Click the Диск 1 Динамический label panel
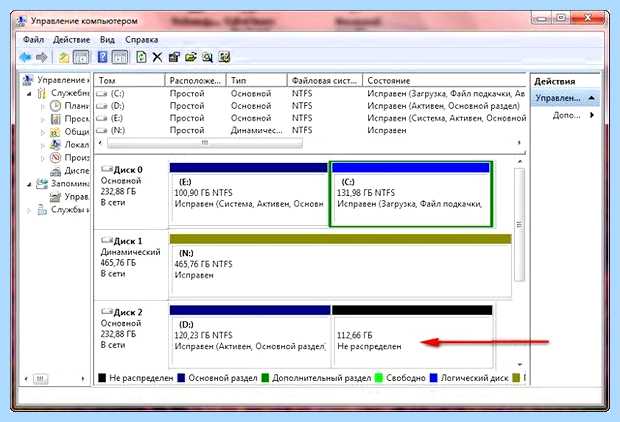Screen dimensions: 620x422 [x=131, y=264]
